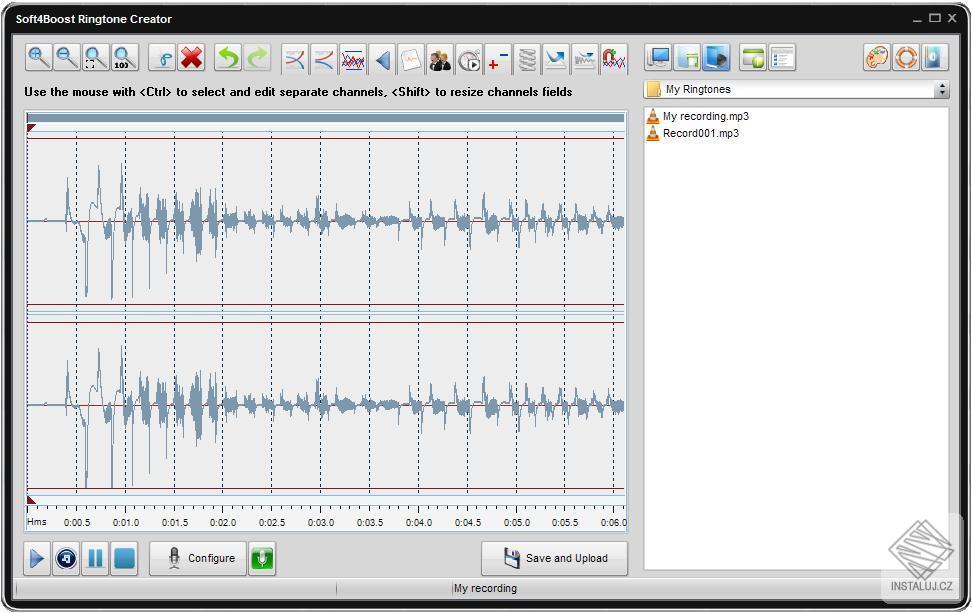Toggle recording with the green microphone button
972x613 pixels.
click(262, 558)
